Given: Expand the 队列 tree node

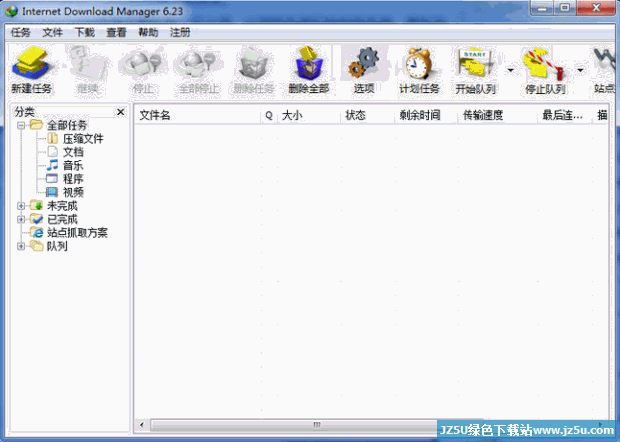Looking at the screenshot, I should tap(21, 246).
